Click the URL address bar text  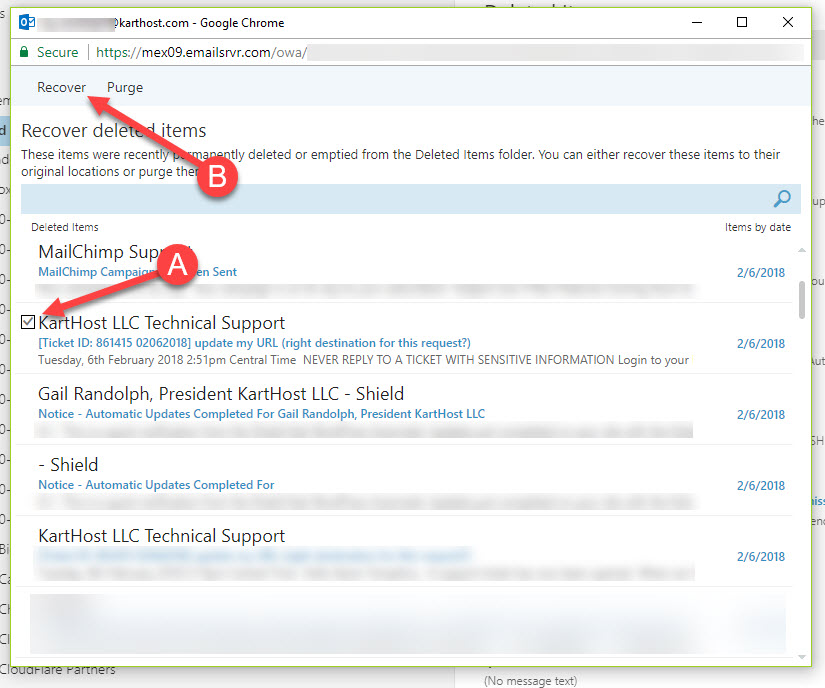pos(201,53)
